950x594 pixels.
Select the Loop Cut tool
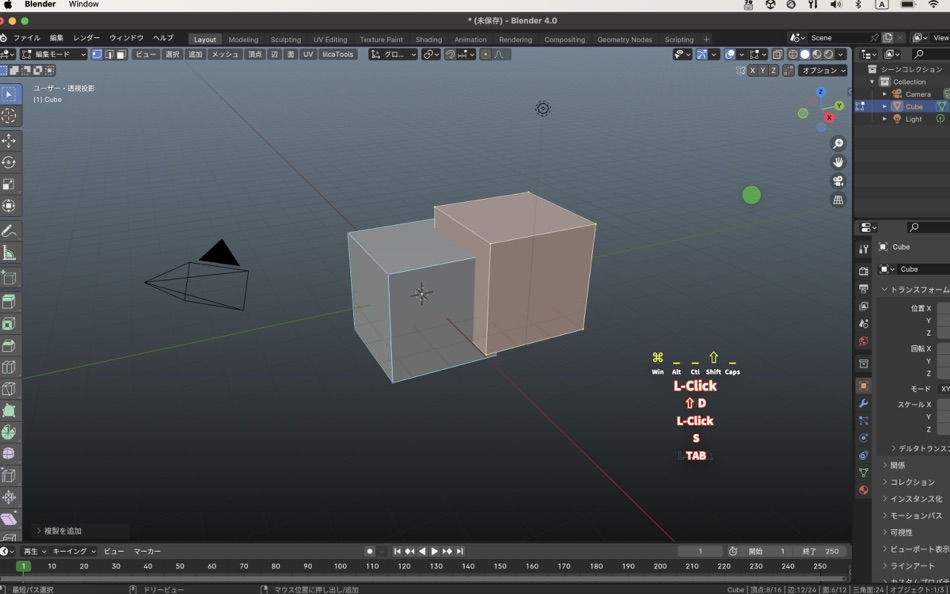(9, 367)
